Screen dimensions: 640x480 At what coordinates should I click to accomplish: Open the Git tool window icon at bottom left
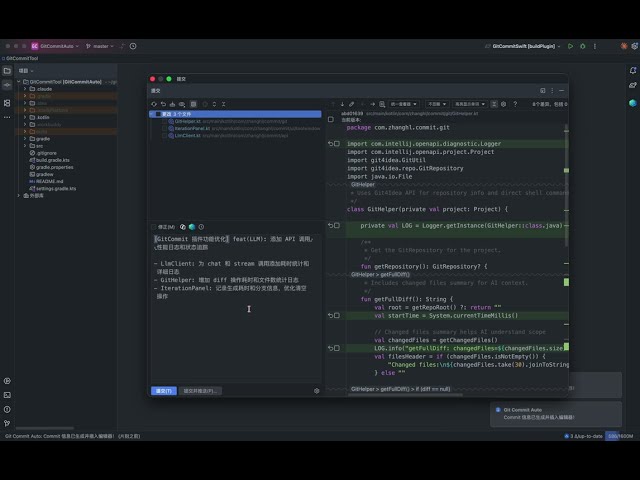coord(7,423)
